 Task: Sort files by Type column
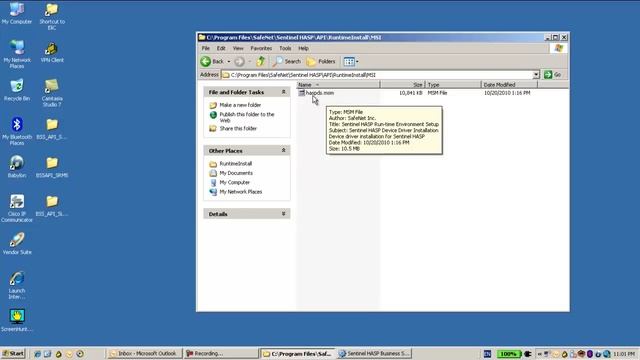pyautogui.click(x=453, y=84)
